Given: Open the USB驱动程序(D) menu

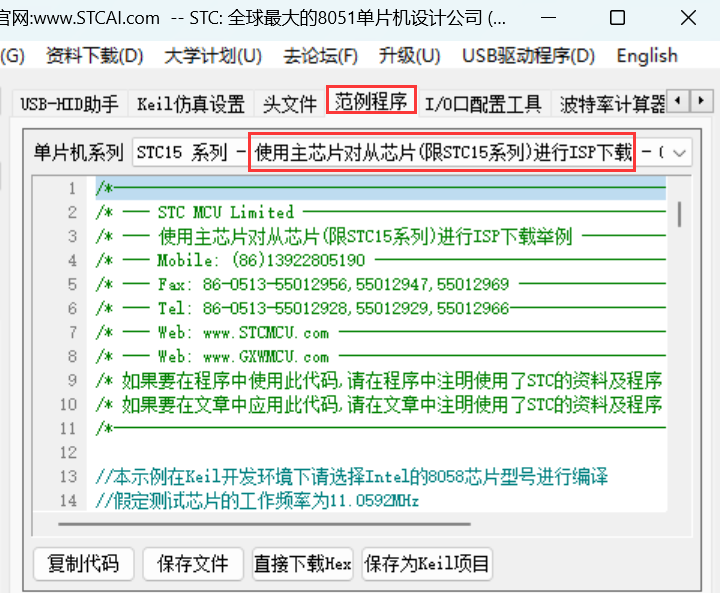Looking at the screenshot, I should [529, 56].
